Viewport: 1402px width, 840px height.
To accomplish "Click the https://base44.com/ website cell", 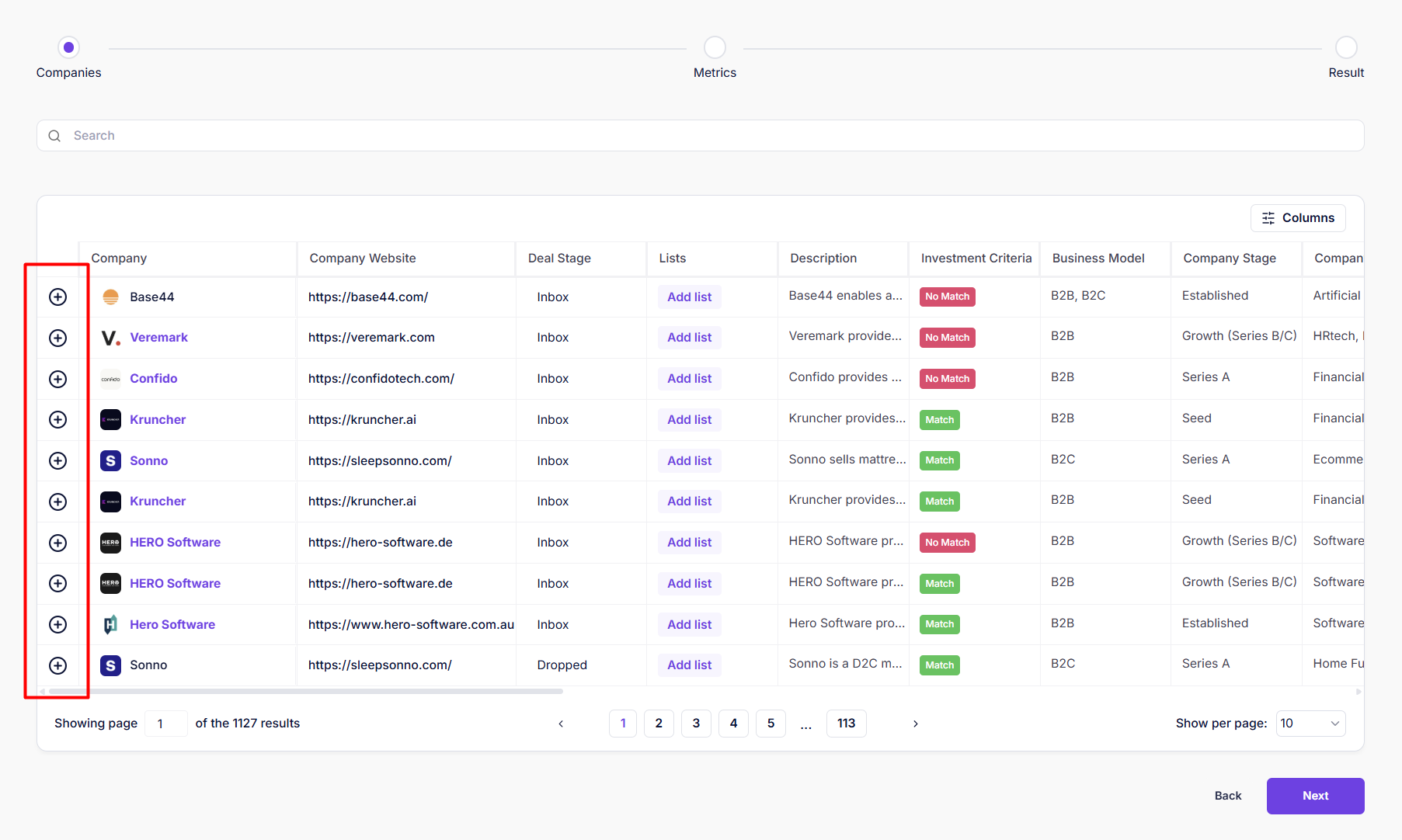I will (368, 297).
